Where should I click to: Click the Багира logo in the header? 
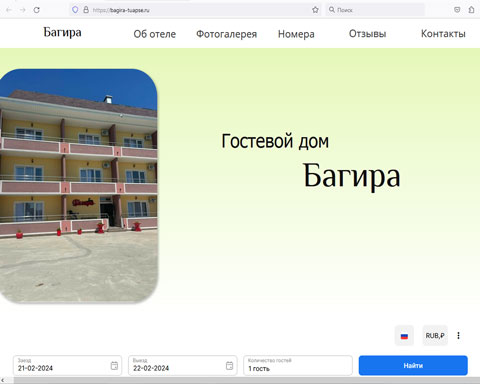(62, 33)
